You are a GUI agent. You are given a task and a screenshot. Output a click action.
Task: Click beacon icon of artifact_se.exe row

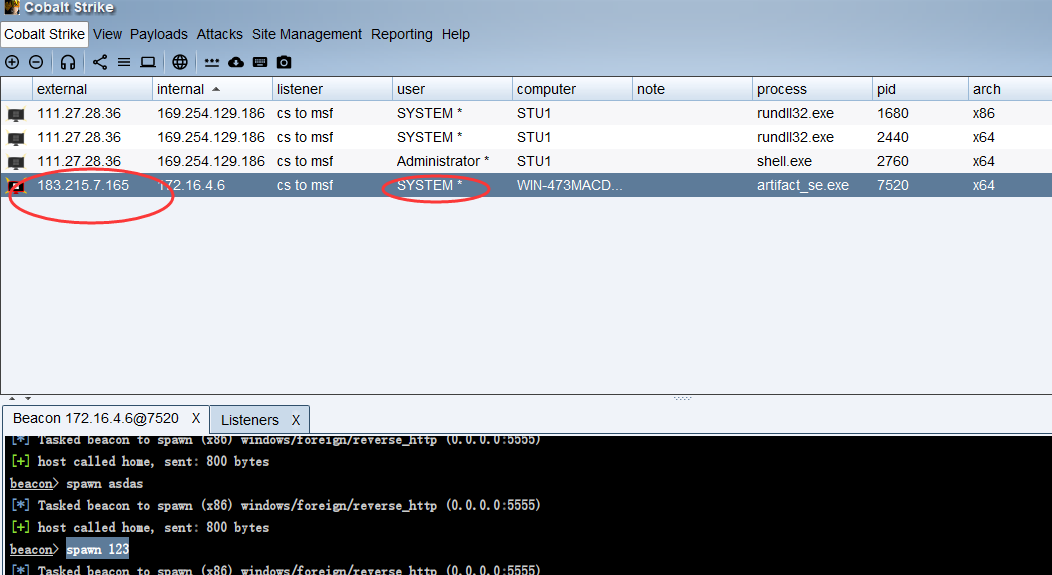16,186
